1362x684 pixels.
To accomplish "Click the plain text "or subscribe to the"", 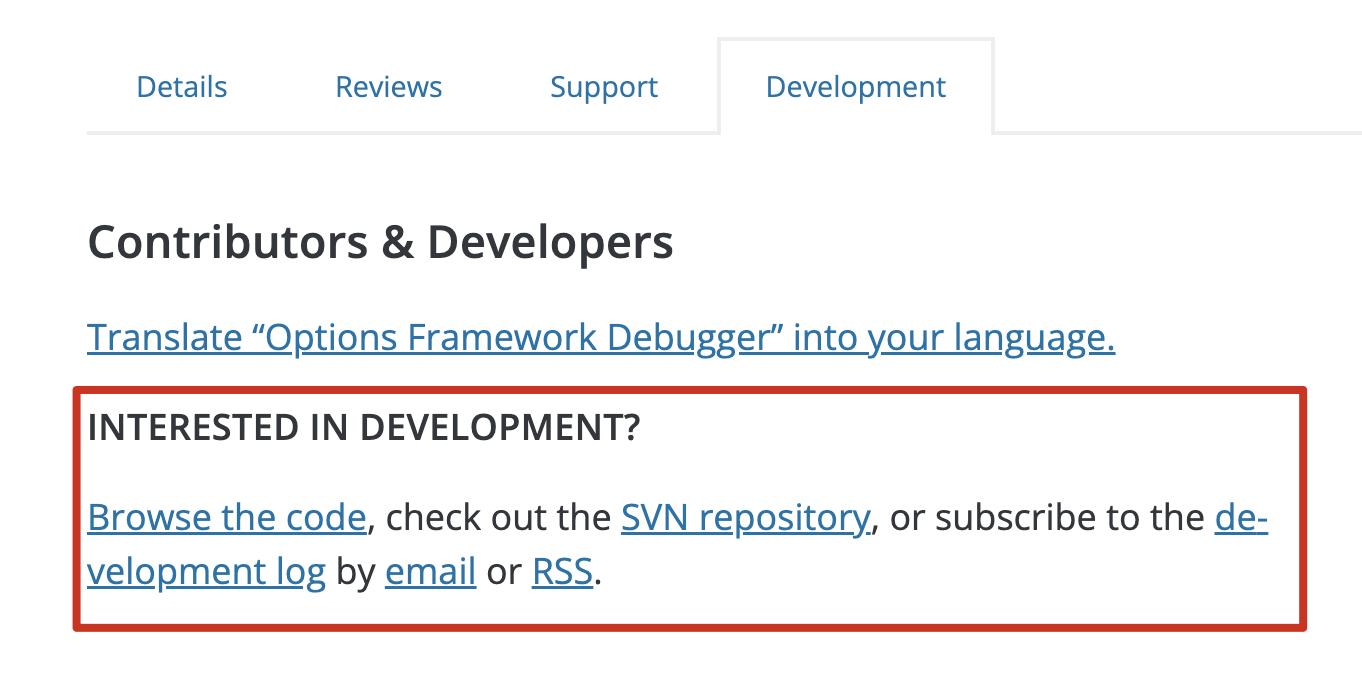I will point(1047,518).
